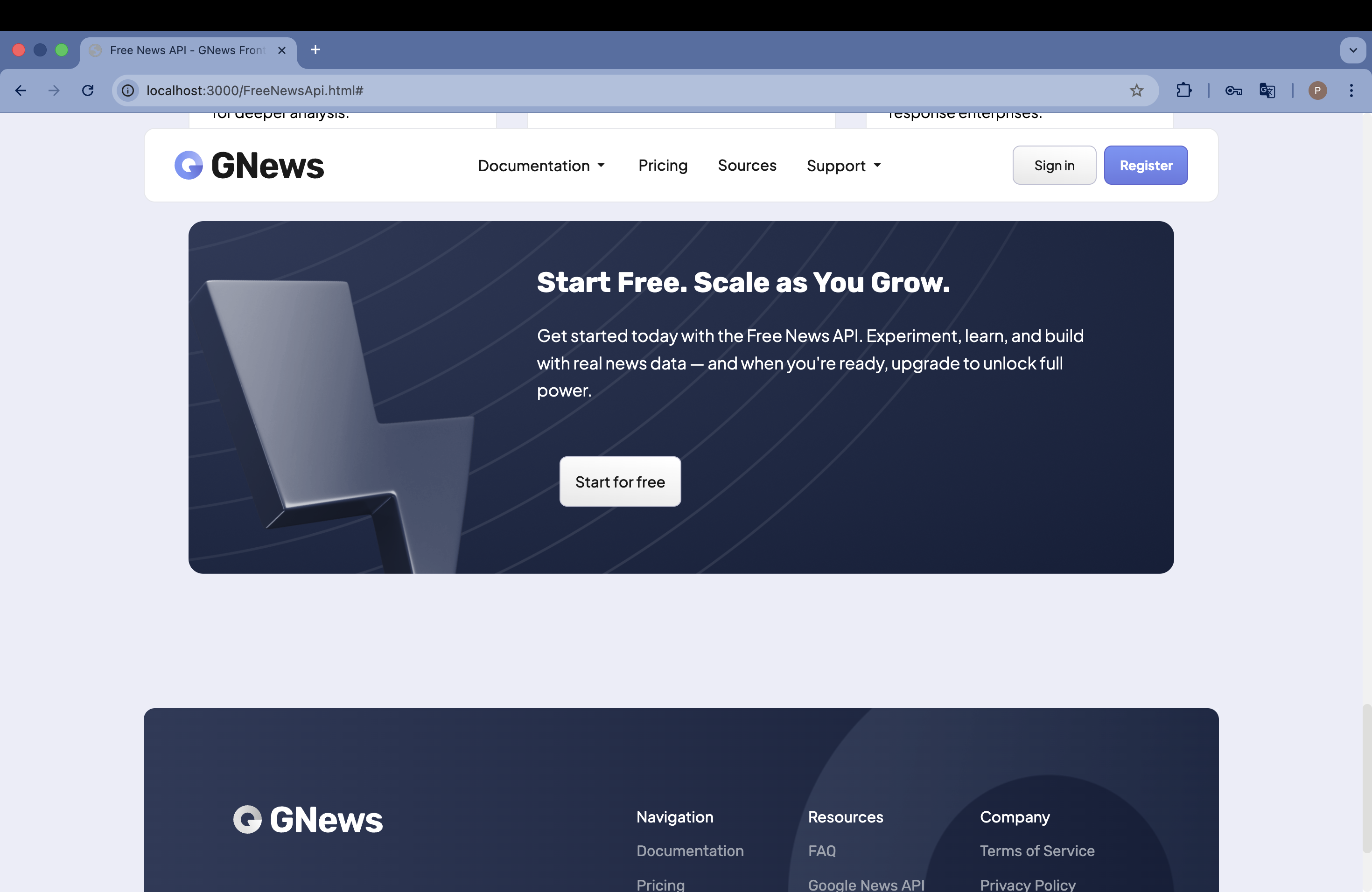This screenshot has height=892, width=1372.
Task: Open the browser extensions puzzle icon
Action: click(x=1184, y=91)
